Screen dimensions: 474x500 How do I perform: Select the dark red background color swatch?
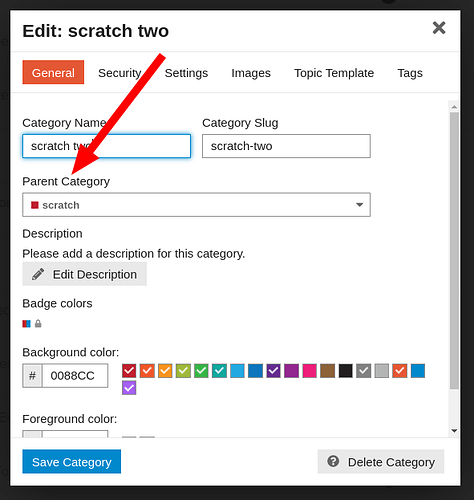129,371
